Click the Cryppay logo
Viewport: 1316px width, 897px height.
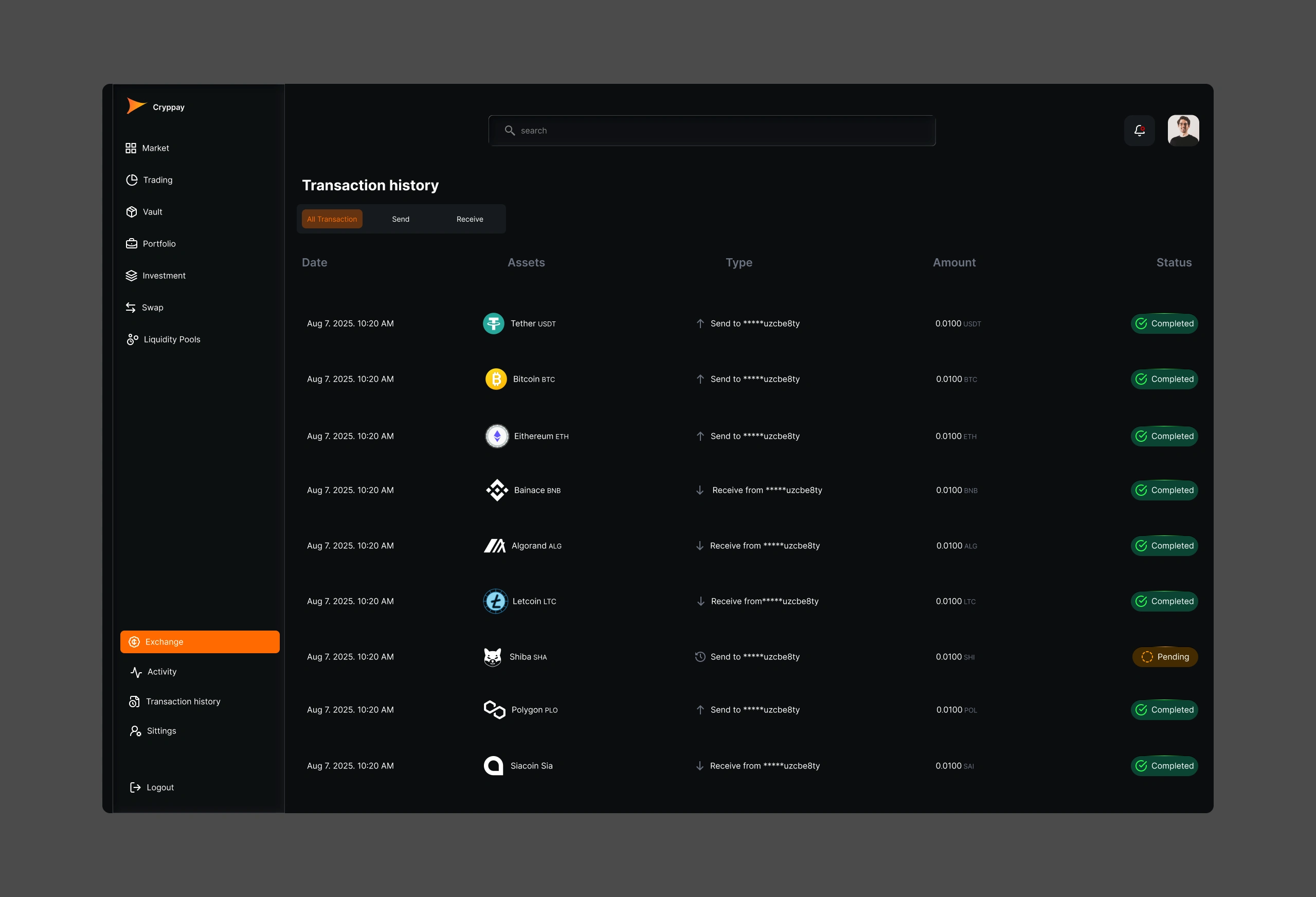click(x=136, y=106)
